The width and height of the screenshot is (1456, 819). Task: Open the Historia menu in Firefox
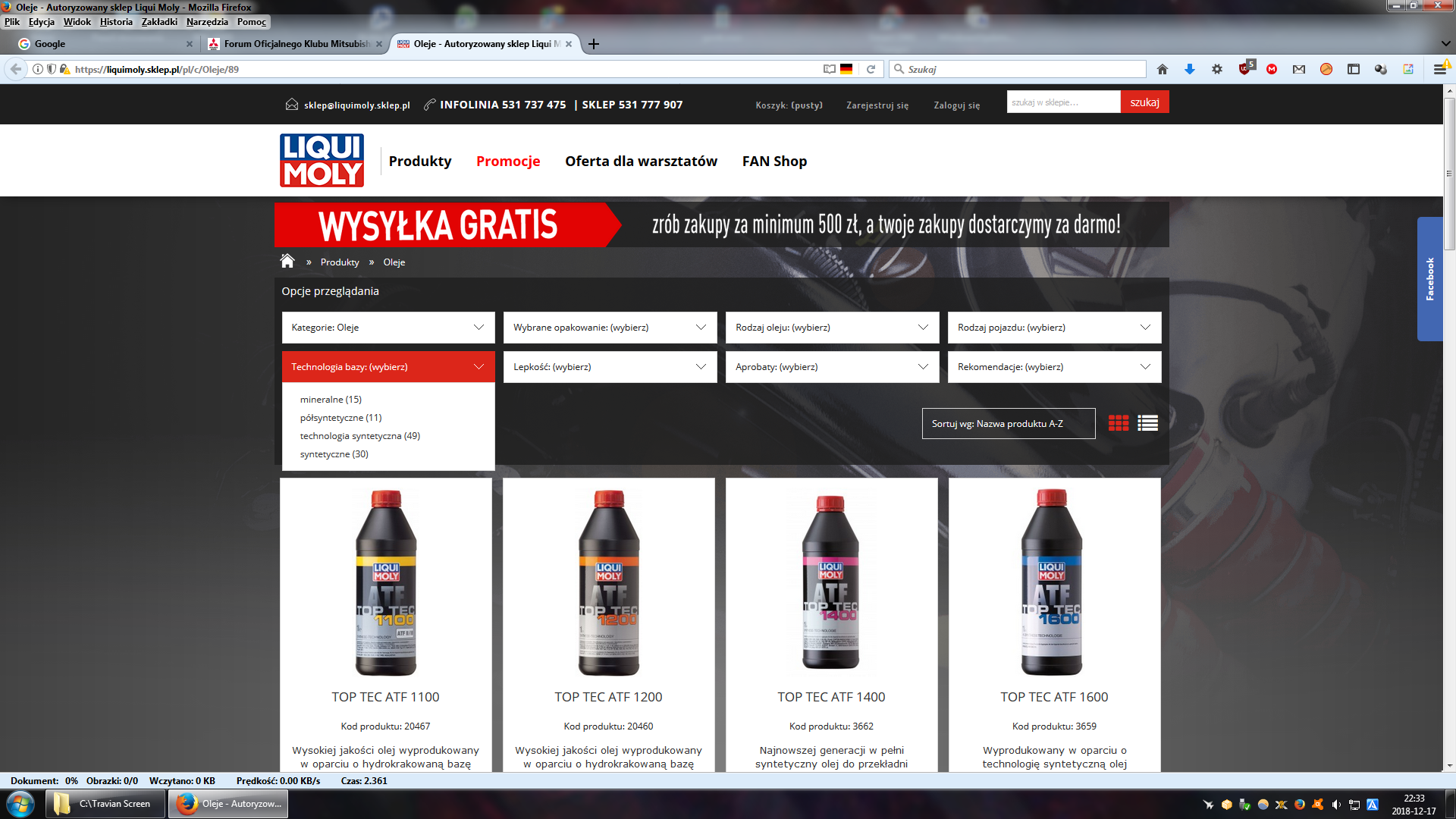pos(116,22)
